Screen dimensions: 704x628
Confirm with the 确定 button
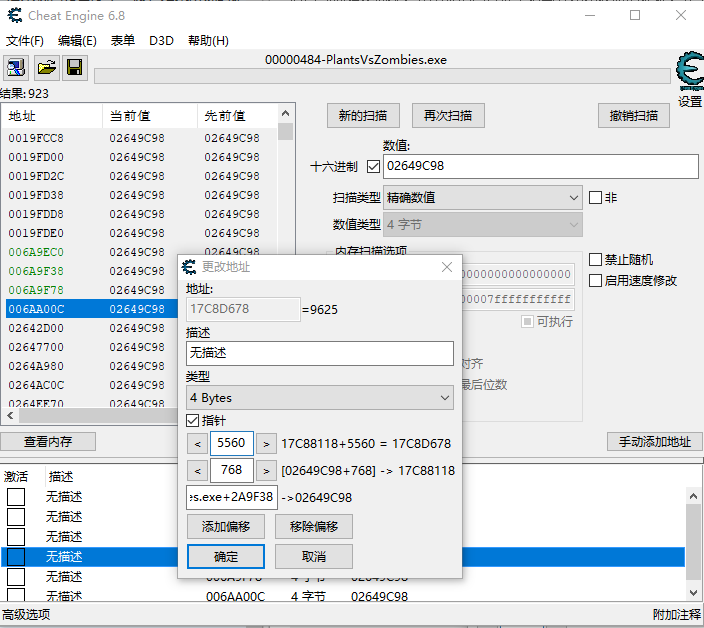pyautogui.click(x=226, y=557)
